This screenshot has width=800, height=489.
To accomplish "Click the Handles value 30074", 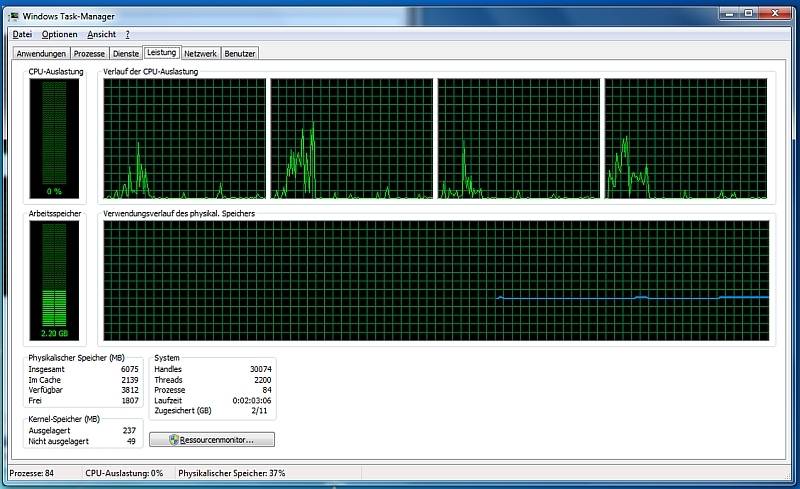I will (x=261, y=369).
